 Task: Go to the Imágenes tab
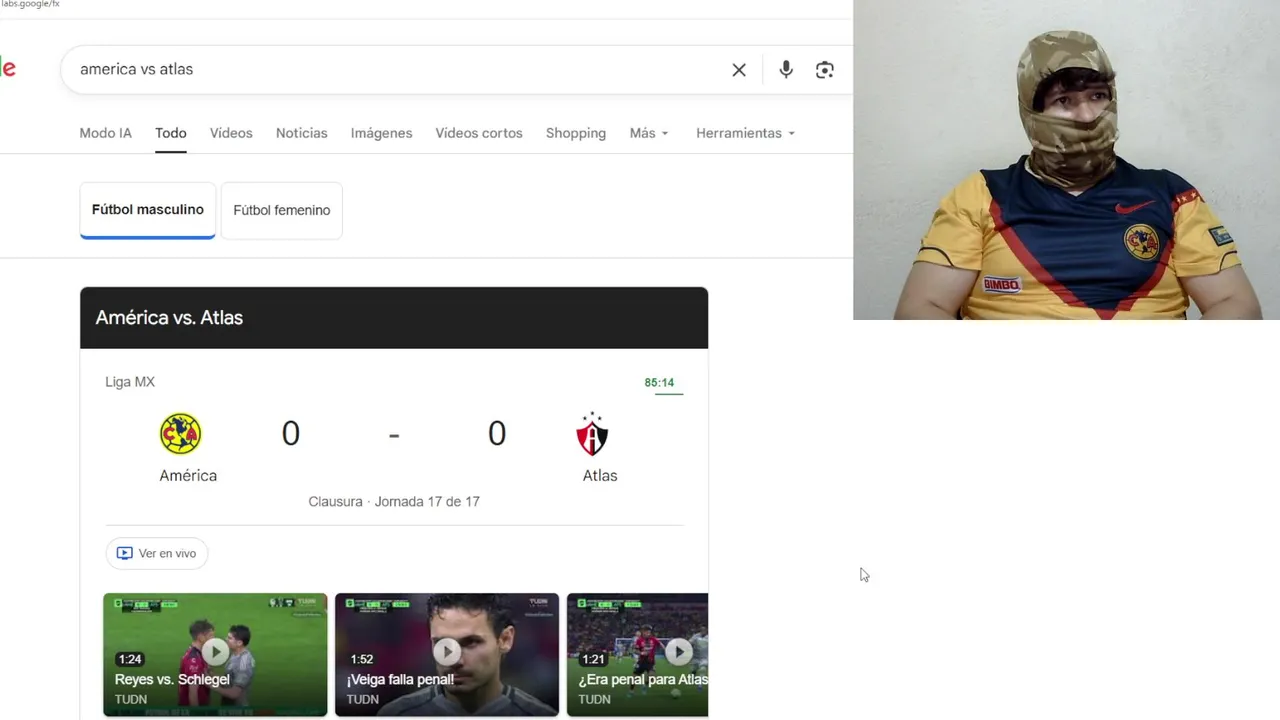pos(381,133)
